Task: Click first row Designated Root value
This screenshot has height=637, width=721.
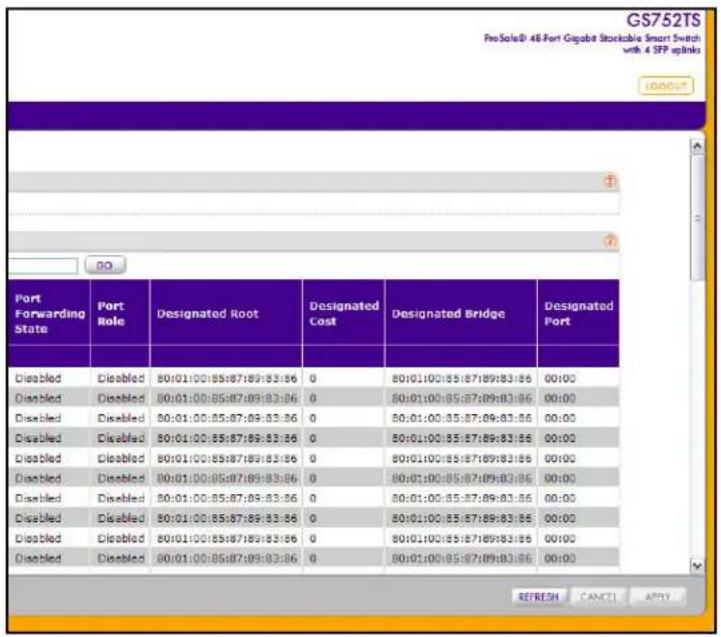Action: click(227, 379)
